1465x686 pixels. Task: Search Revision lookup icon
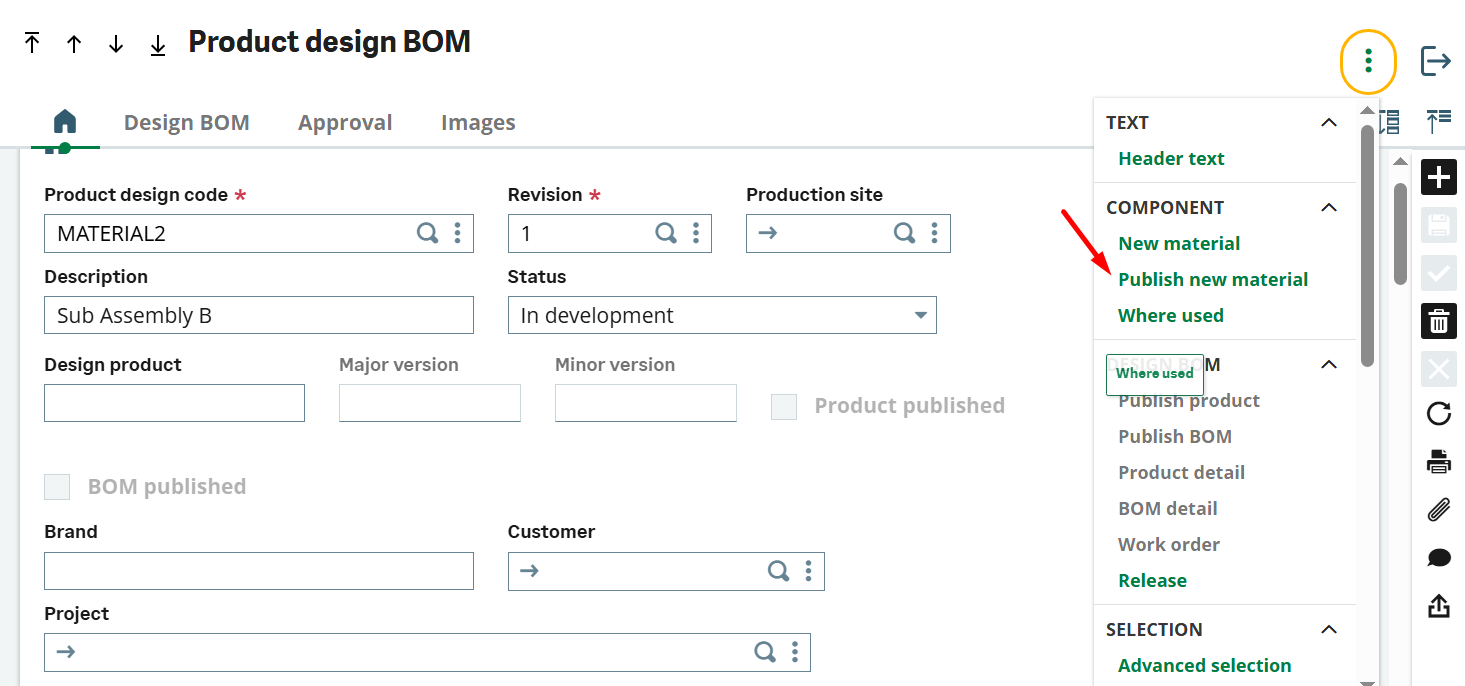(666, 233)
